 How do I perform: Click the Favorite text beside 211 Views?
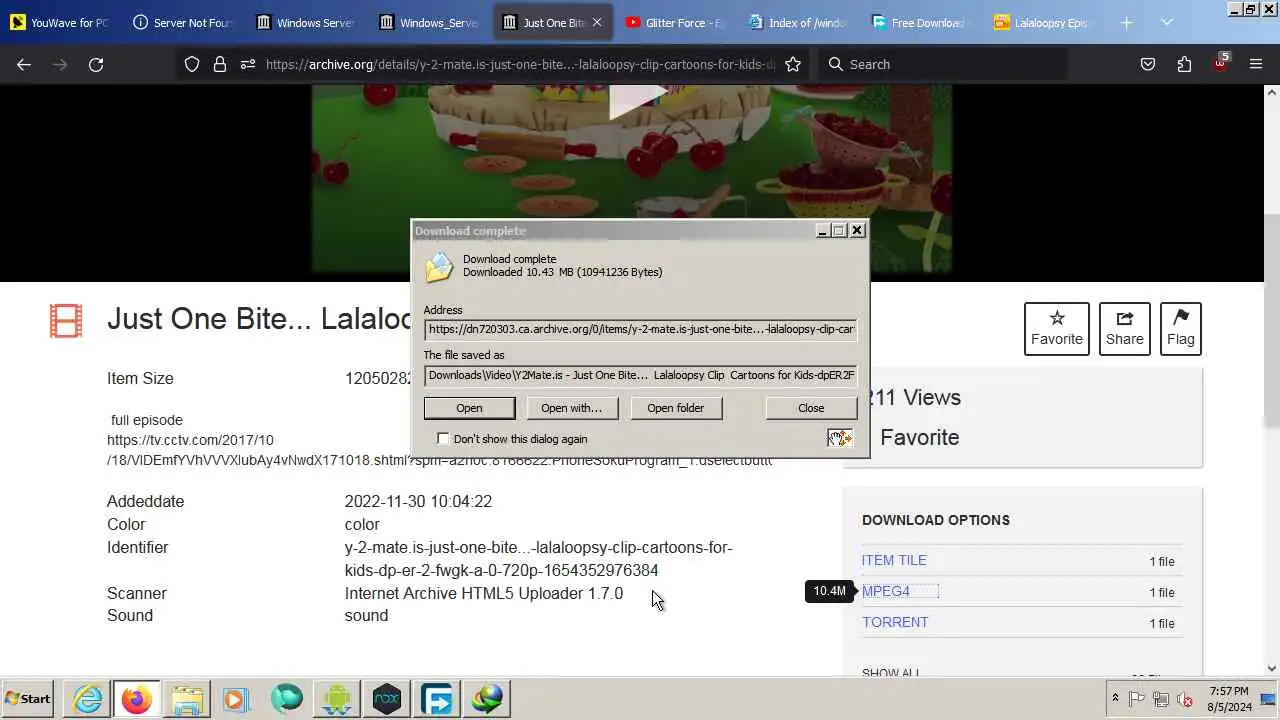tap(919, 437)
